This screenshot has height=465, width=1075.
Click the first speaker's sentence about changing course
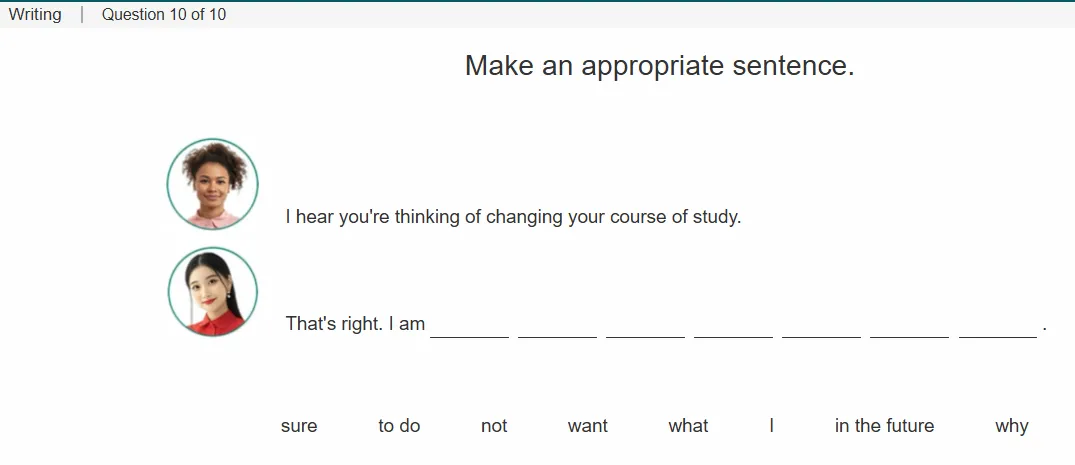[x=514, y=217]
